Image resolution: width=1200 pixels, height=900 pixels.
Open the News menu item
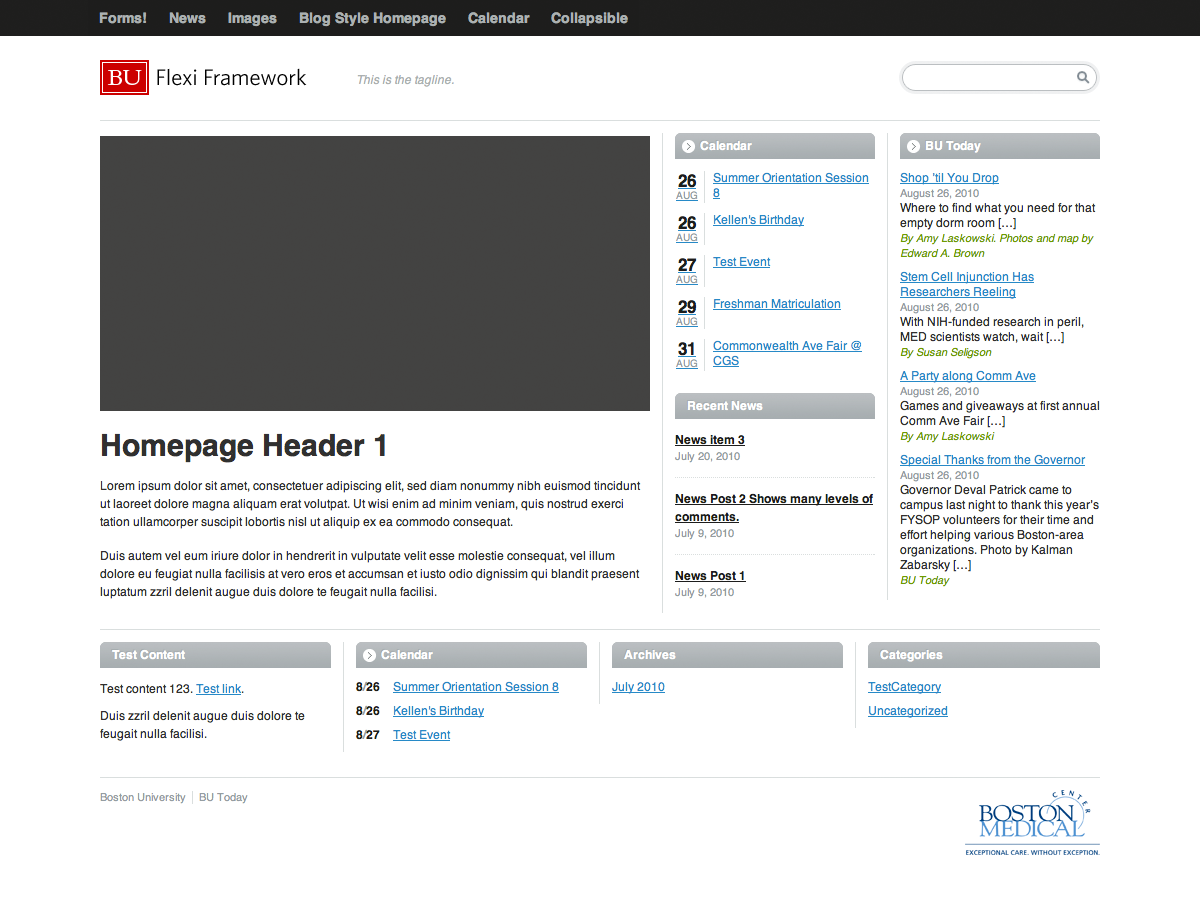[187, 18]
